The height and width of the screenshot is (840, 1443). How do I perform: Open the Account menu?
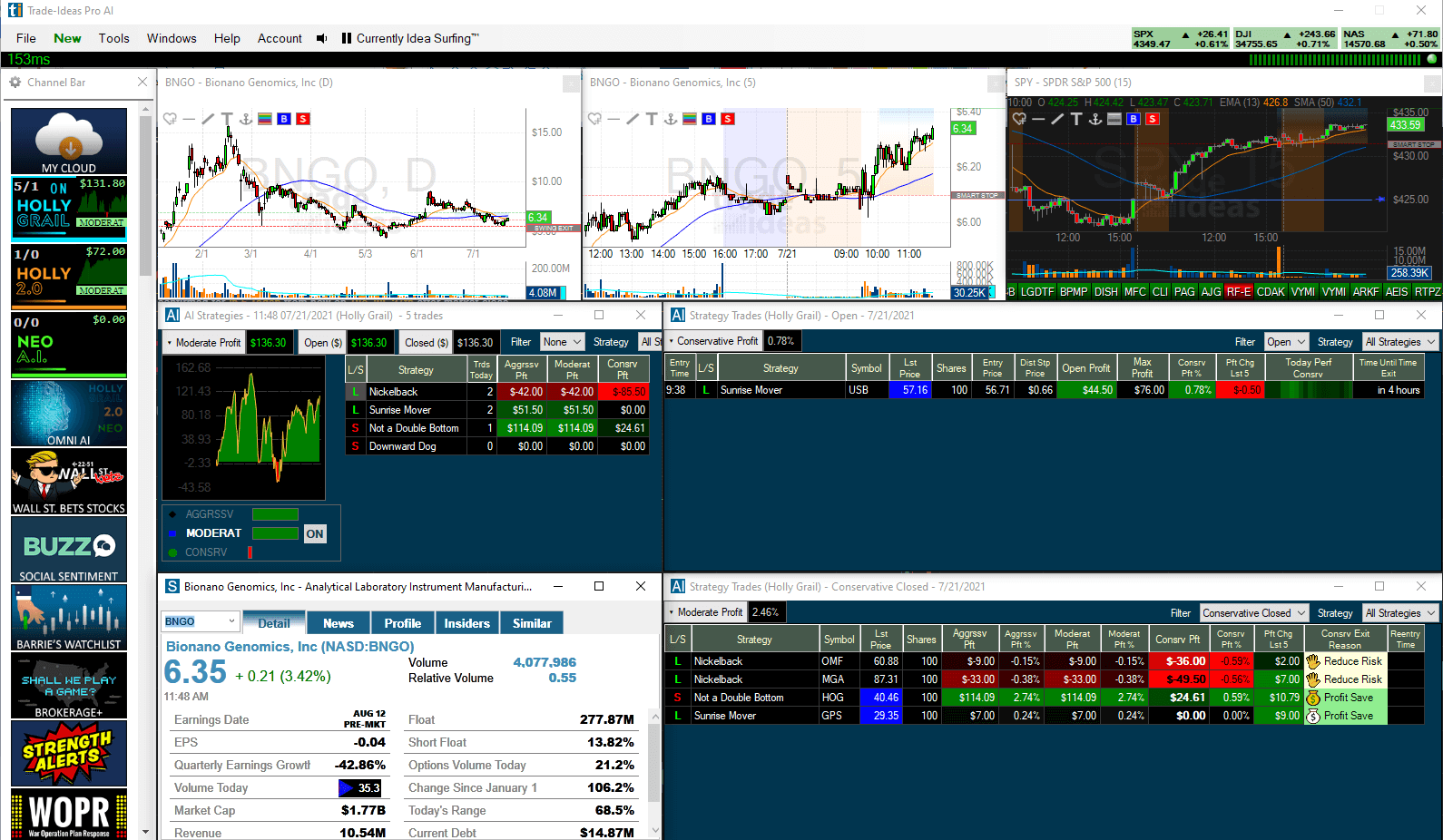[x=280, y=38]
